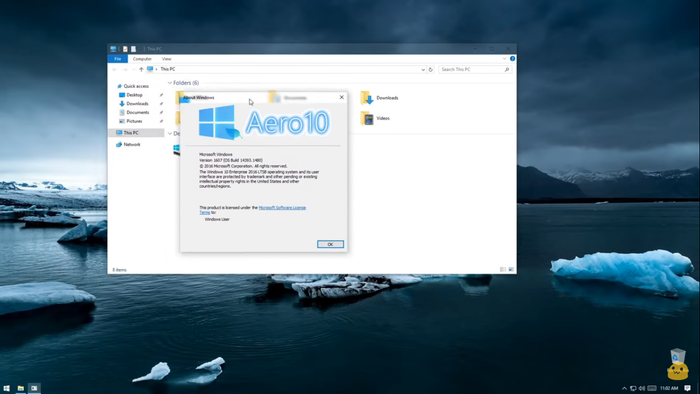
Task: Click File Explorer on the taskbar
Action: pos(21,388)
